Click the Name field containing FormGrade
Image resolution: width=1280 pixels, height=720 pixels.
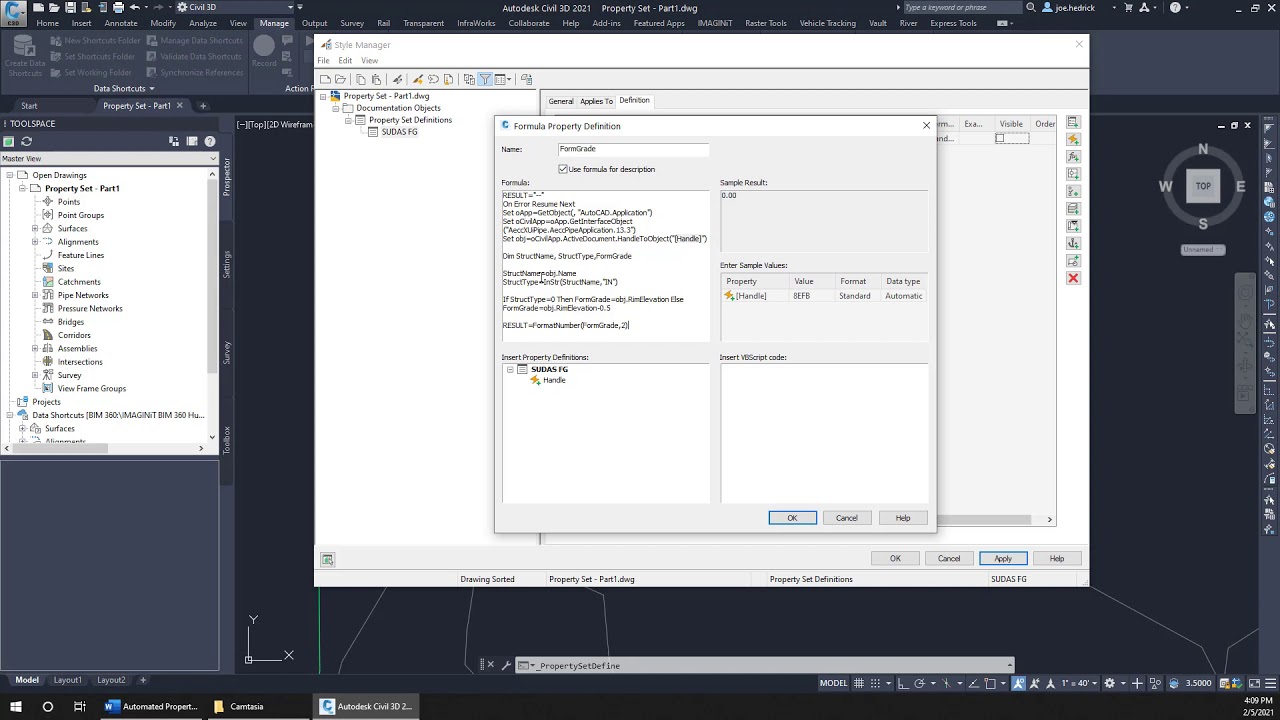(x=632, y=149)
